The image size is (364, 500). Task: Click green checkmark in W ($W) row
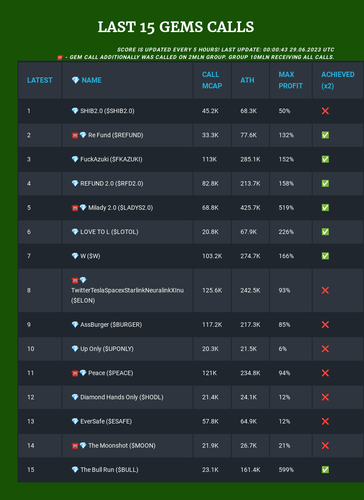click(325, 256)
